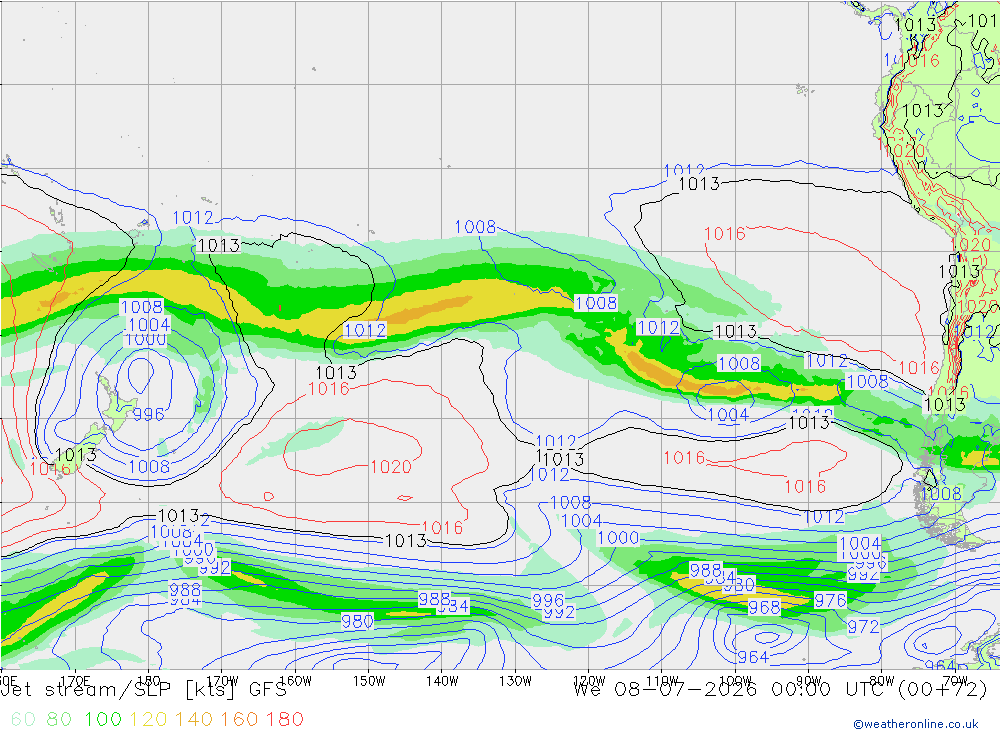Click the 180 knots legend value
Image resolution: width=1000 pixels, height=733 pixels.
click(284, 719)
